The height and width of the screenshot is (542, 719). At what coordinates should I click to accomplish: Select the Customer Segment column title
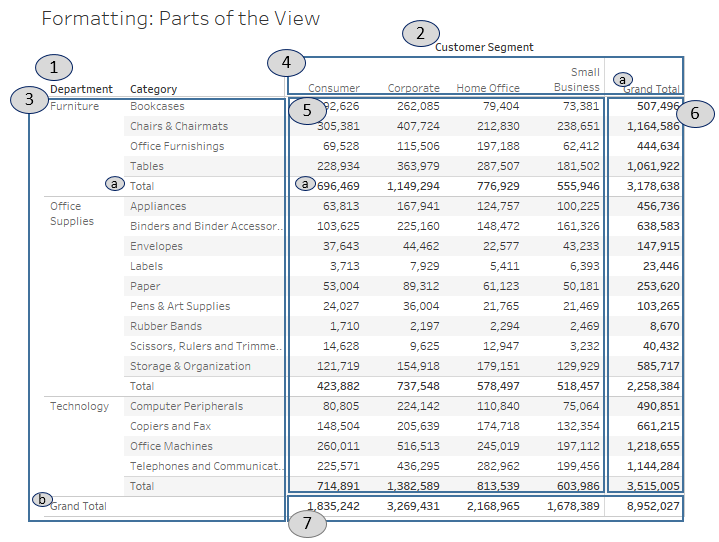pyautogui.click(x=484, y=47)
